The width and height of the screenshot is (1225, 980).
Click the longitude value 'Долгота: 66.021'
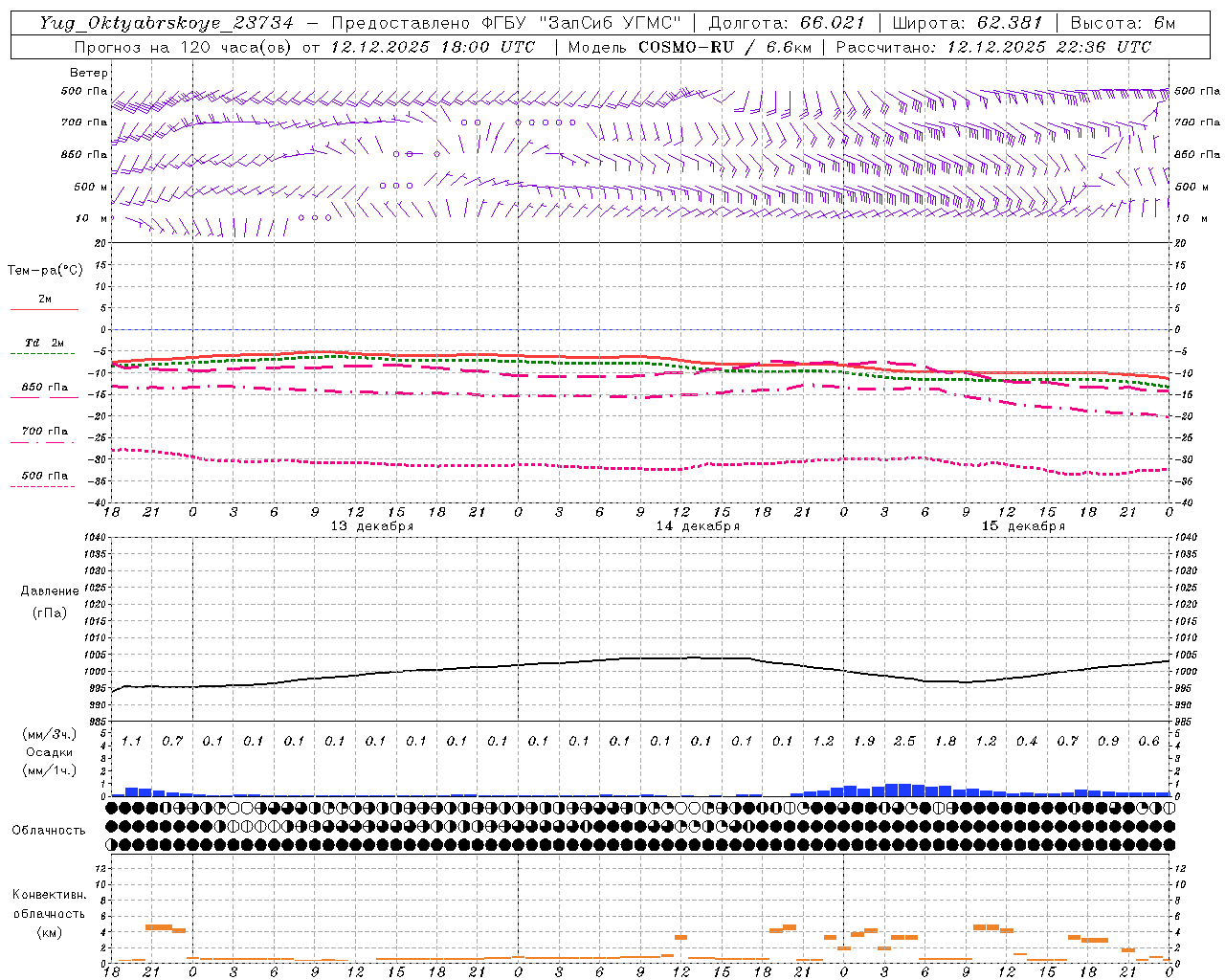pyautogui.click(x=787, y=23)
